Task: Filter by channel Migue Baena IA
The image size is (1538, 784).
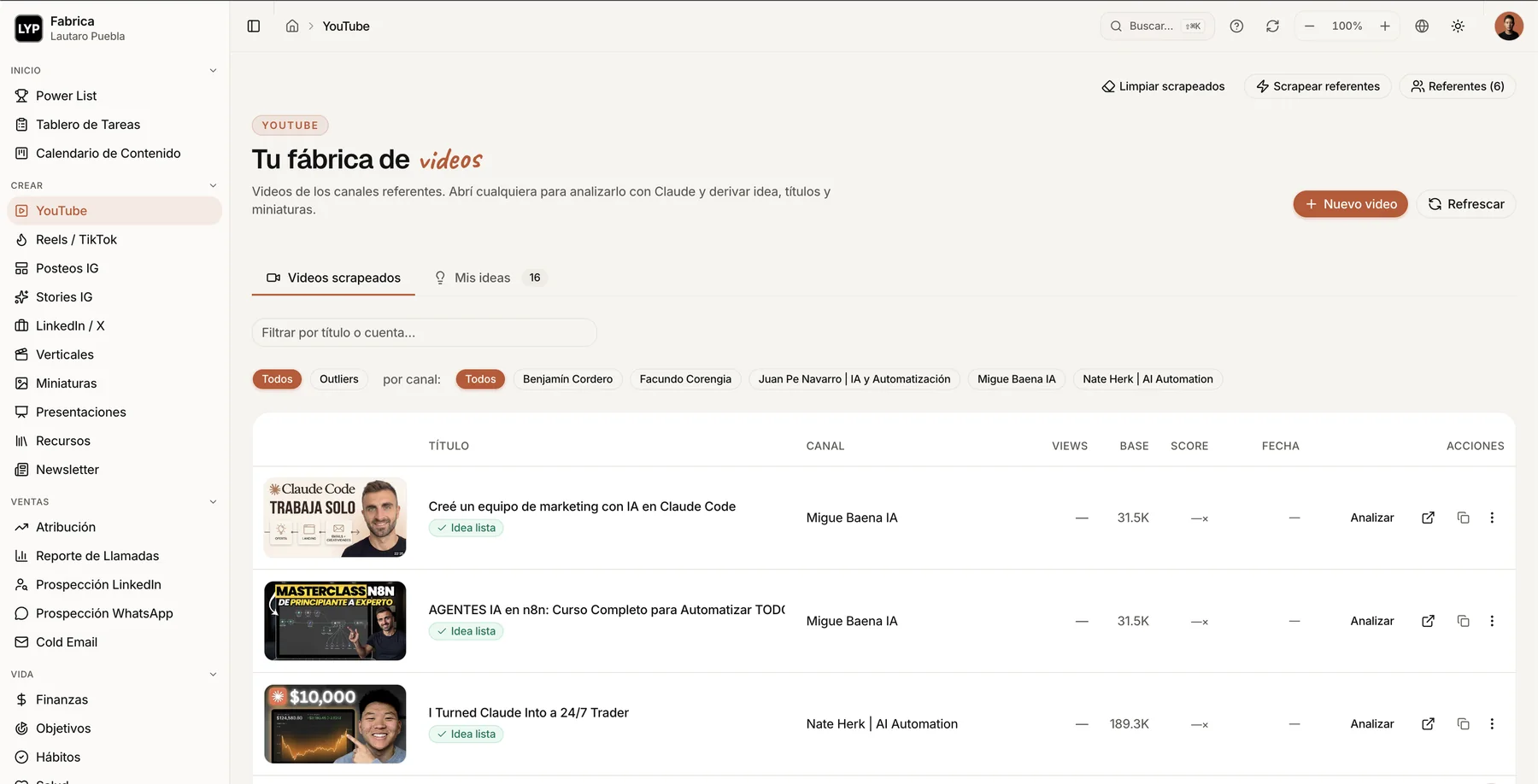Action: point(1017,379)
